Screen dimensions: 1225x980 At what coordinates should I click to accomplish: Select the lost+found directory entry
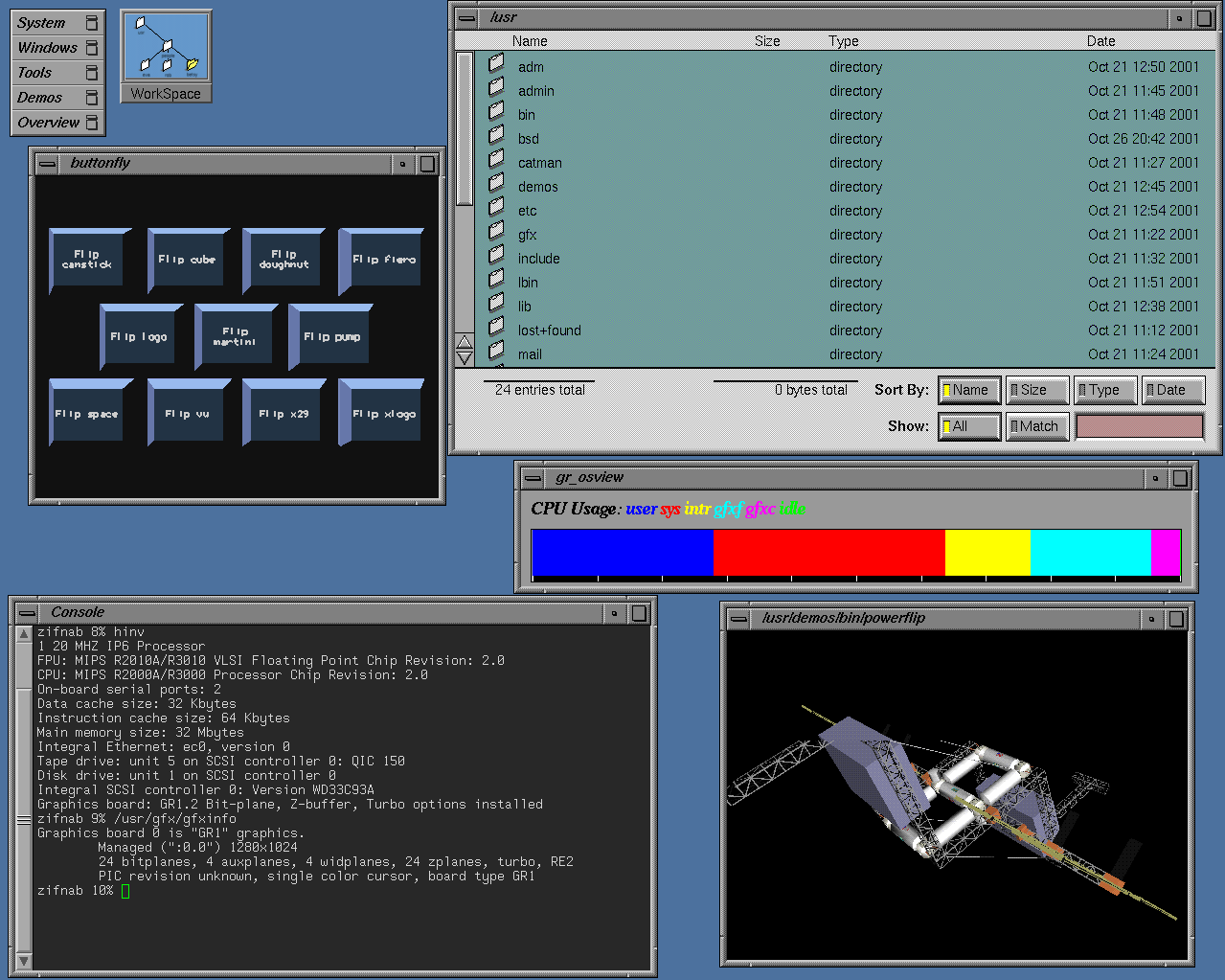pos(550,330)
